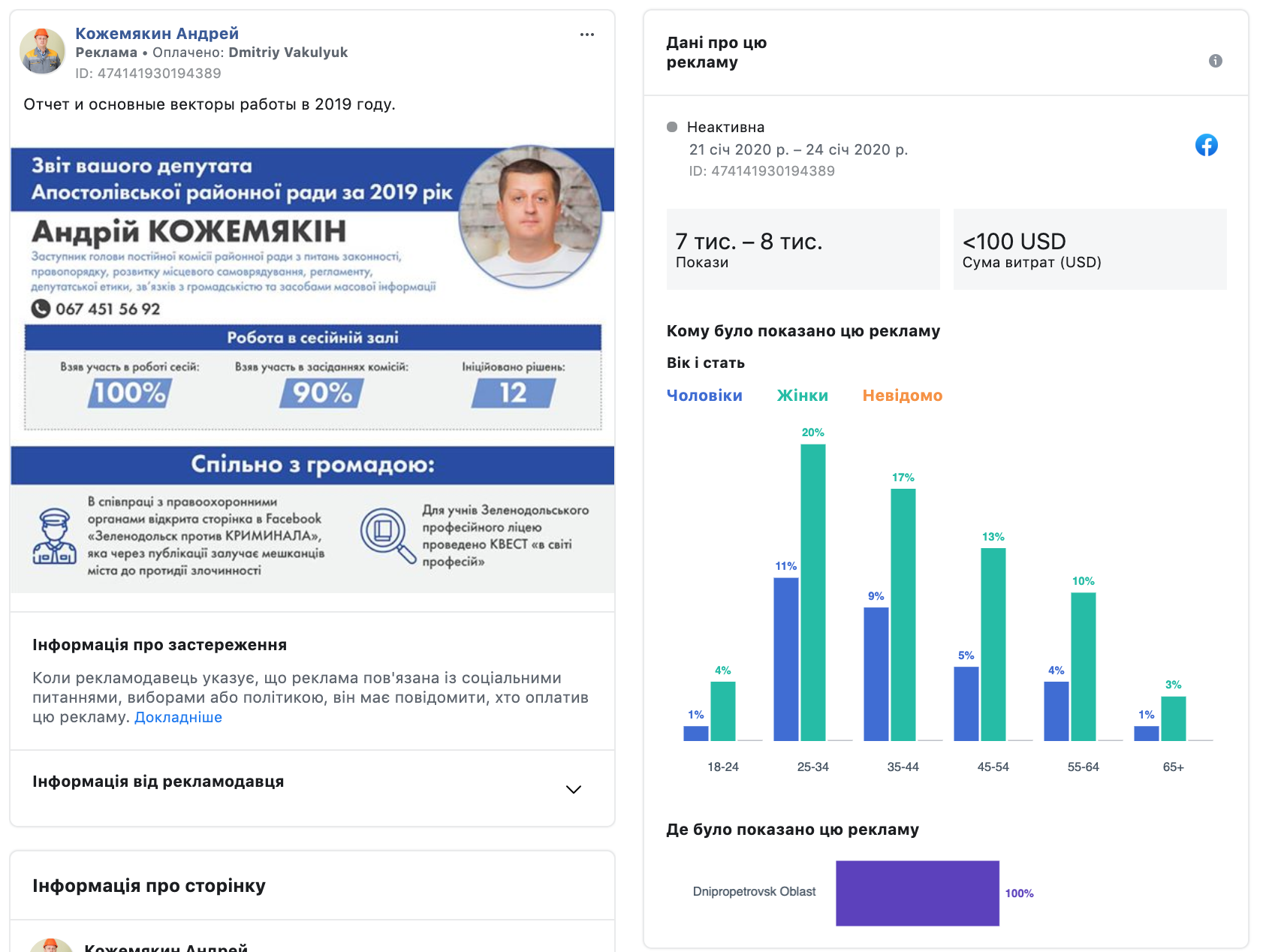Click the purple Dnipropetrovsk Oblast bar

pyautogui.click(x=917, y=893)
